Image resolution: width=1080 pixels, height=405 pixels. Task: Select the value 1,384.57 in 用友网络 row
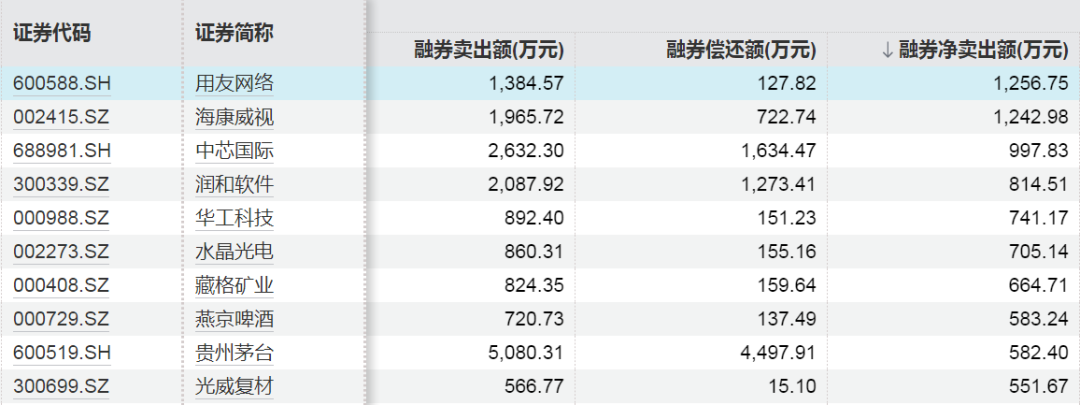[x=526, y=83]
